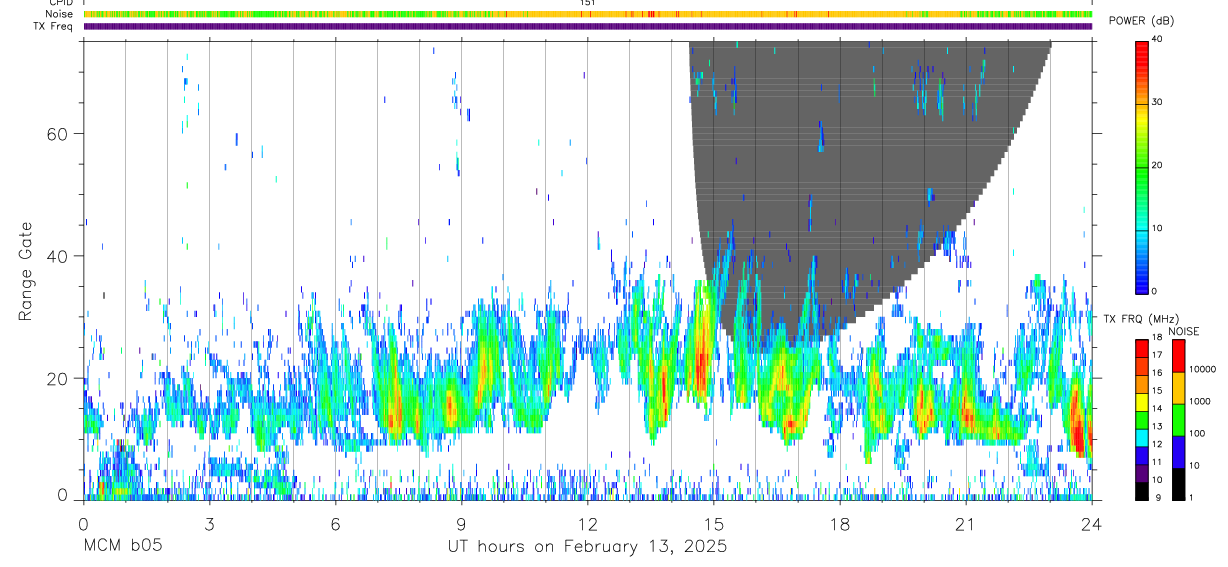The width and height of the screenshot is (1228, 567).
Task: Click the TX FRQ scale label 15
Action: point(1158,391)
